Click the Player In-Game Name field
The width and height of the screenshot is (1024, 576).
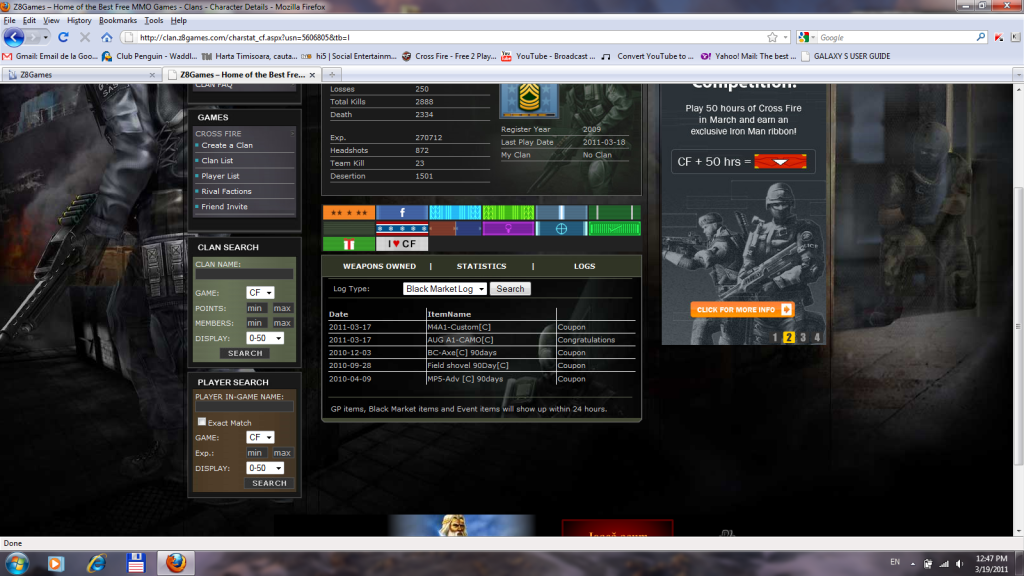[x=244, y=407]
